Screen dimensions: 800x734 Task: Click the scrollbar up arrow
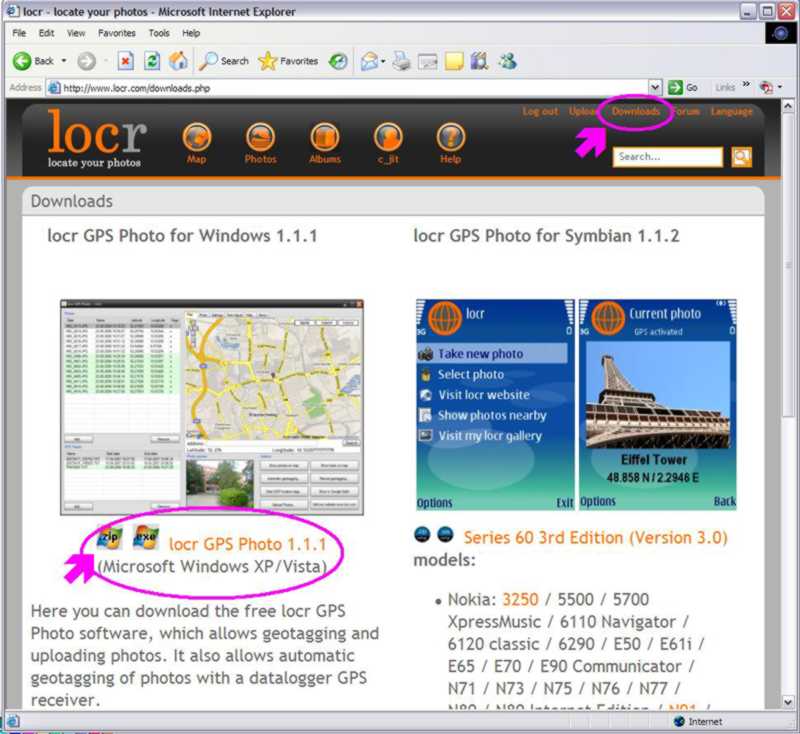(x=788, y=106)
